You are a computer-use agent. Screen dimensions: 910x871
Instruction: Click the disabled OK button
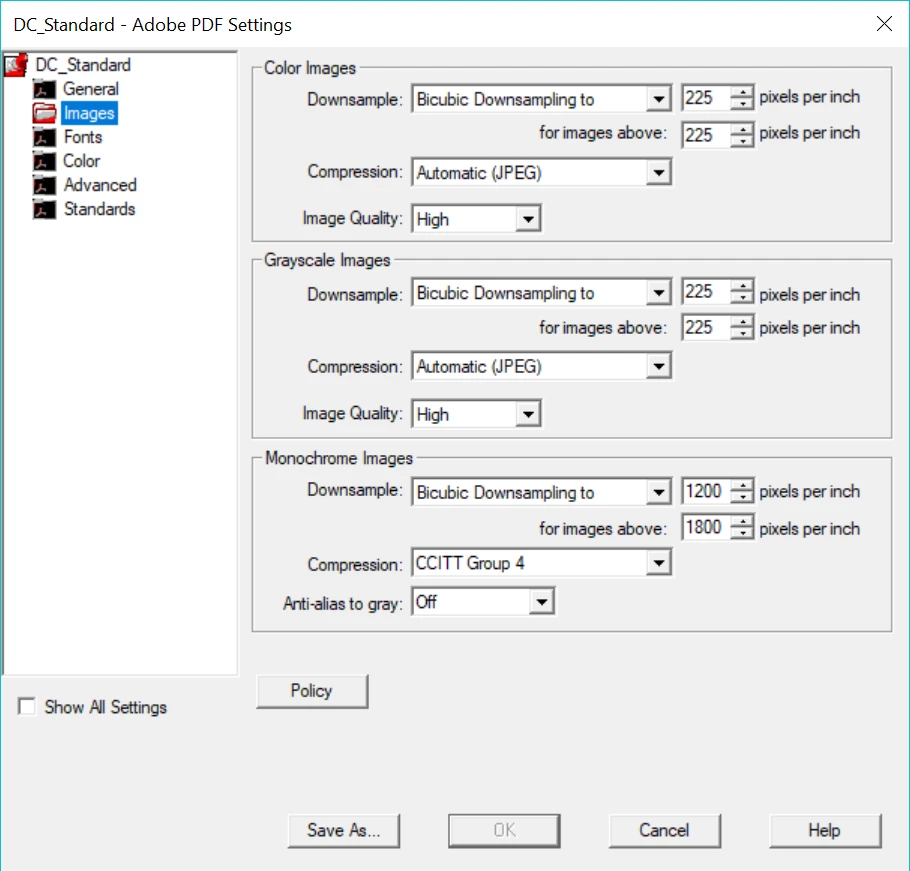pyautogui.click(x=504, y=830)
